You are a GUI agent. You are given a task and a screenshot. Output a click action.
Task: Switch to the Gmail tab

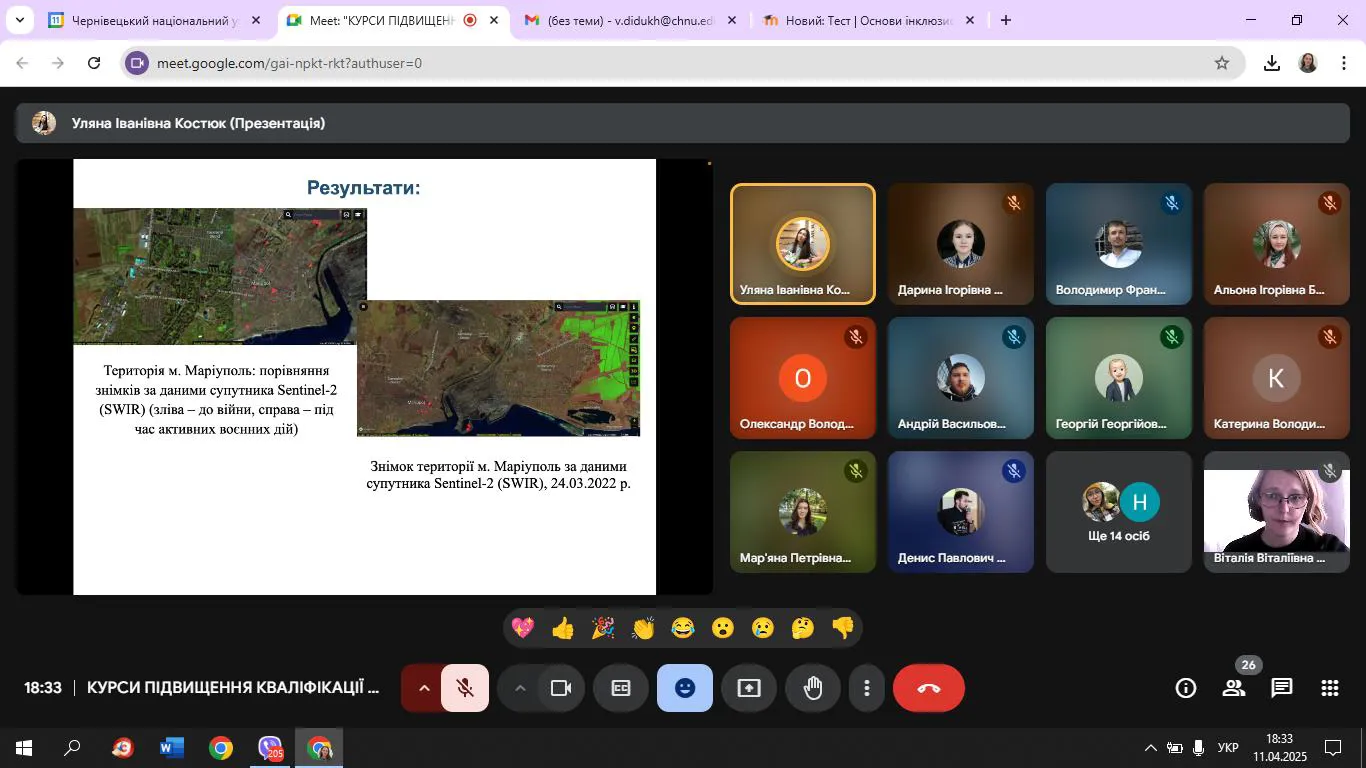(627, 20)
